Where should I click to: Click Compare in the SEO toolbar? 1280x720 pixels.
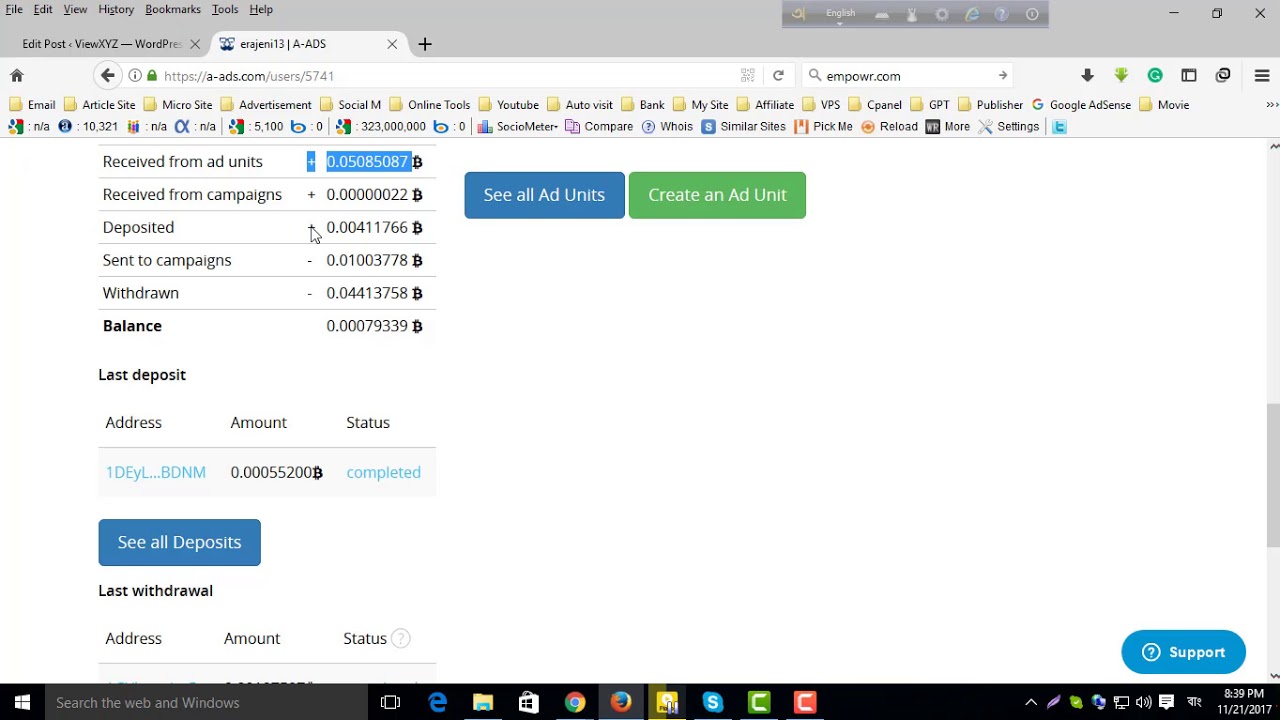click(x=599, y=127)
